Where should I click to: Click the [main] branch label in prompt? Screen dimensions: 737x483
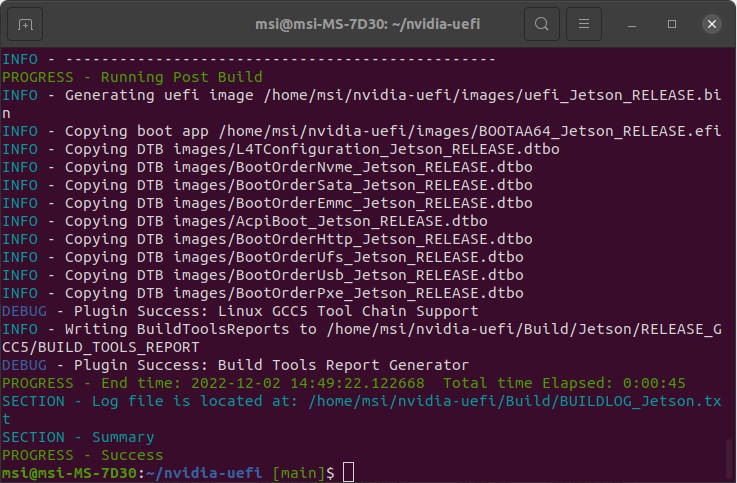(x=298, y=473)
